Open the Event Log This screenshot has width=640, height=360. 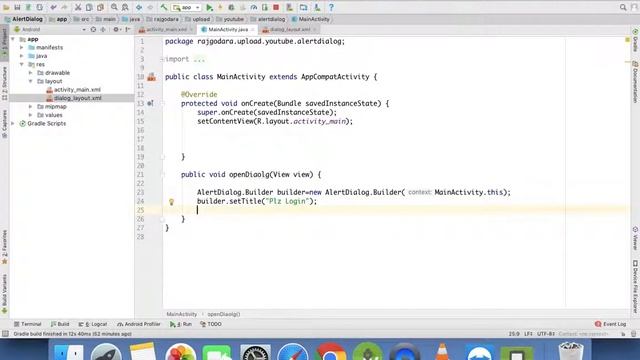point(611,324)
